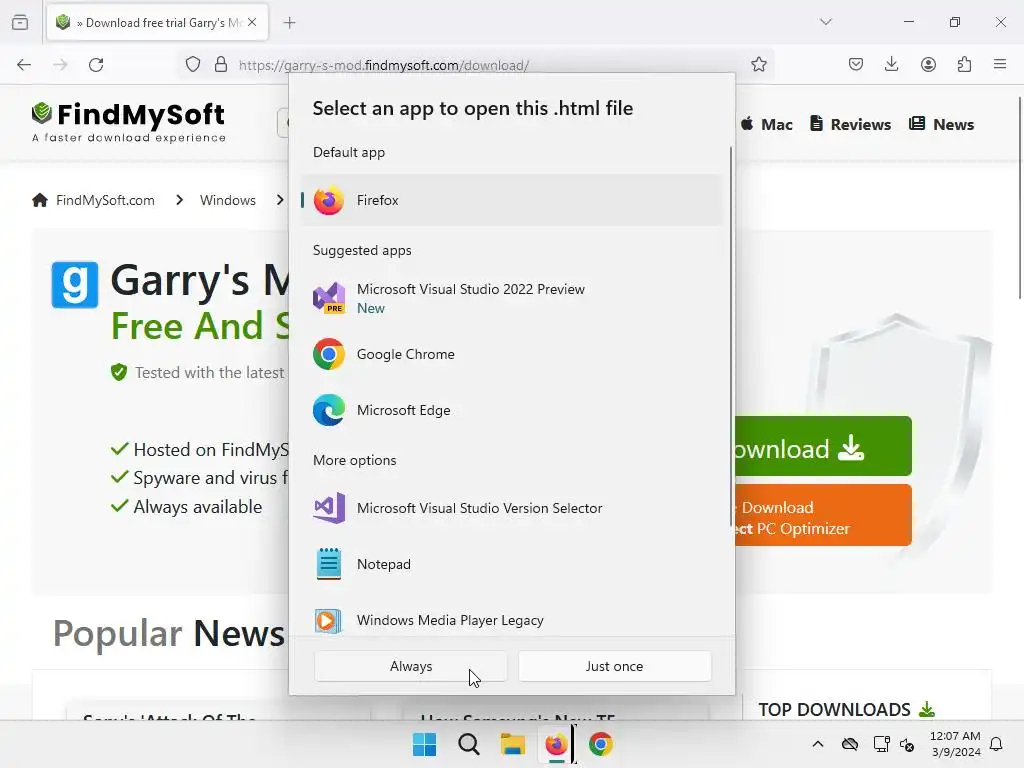Viewport: 1024px width, 768px height.
Task: Select Notepad to open the .html file
Action: [x=511, y=564]
